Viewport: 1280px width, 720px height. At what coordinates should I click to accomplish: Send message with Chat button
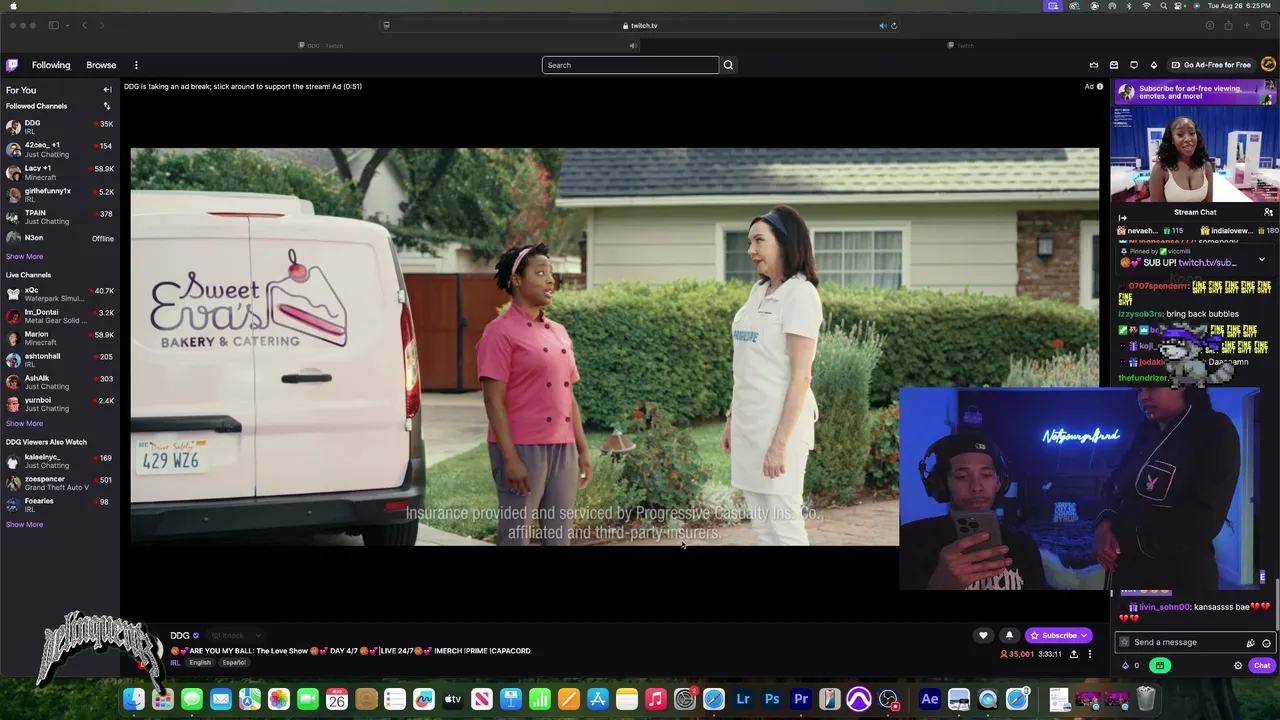point(1262,666)
